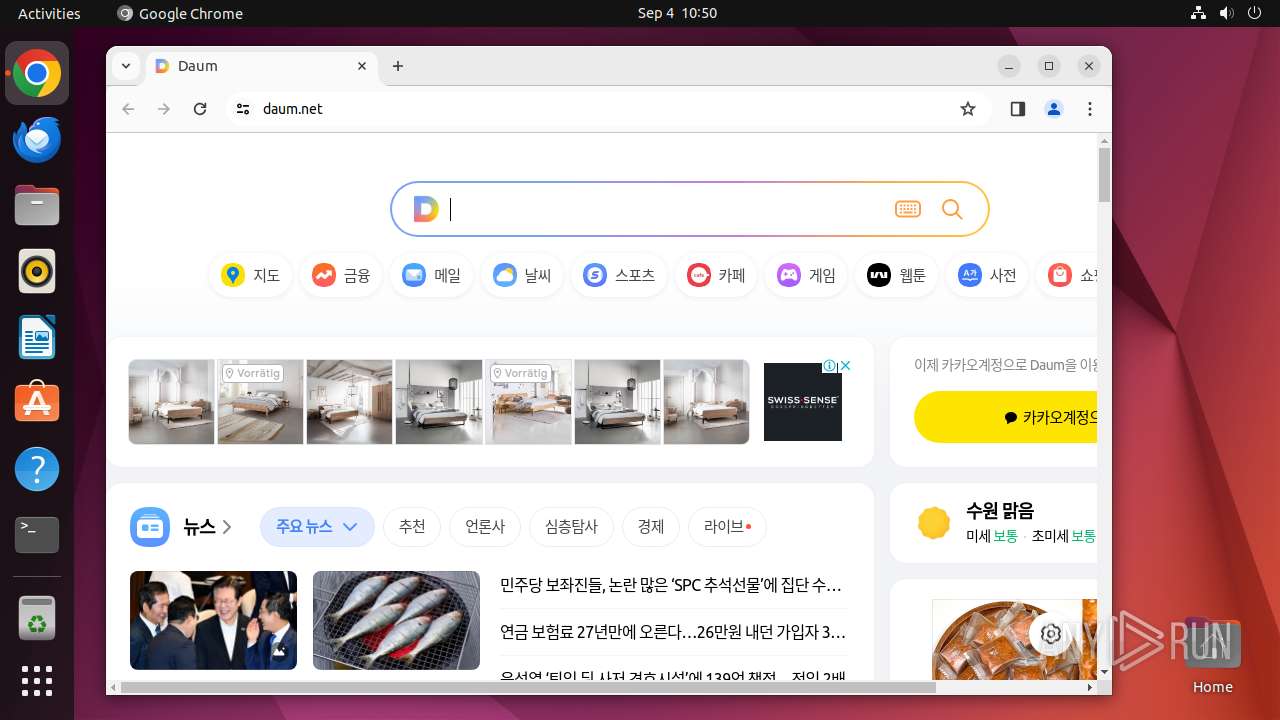
Task: Open 금융 finance shortcut
Action: [341, 275]
